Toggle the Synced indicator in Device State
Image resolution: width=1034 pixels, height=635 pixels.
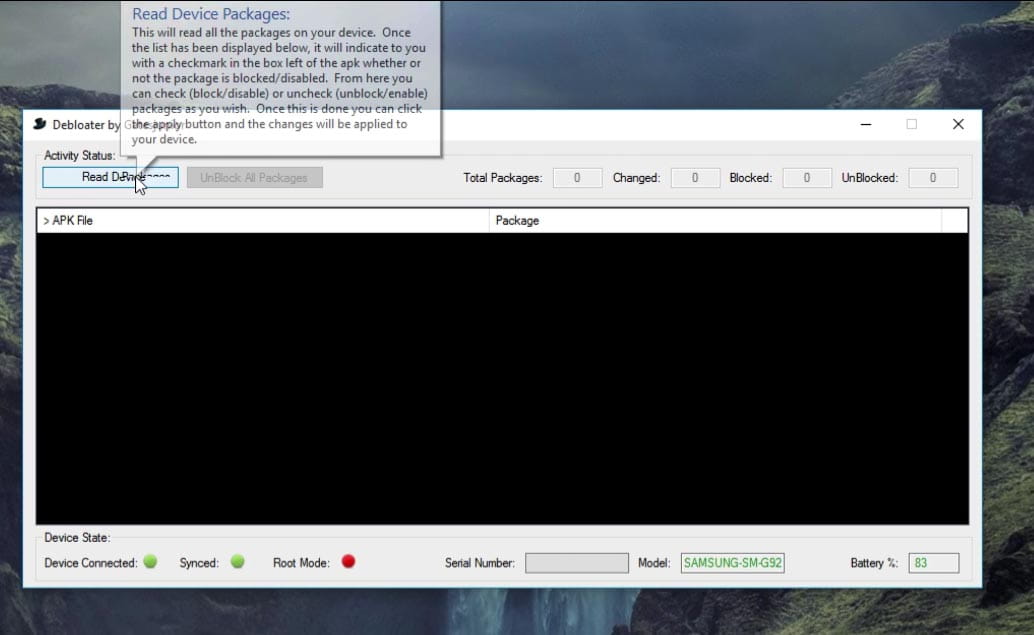click(237, 562)
